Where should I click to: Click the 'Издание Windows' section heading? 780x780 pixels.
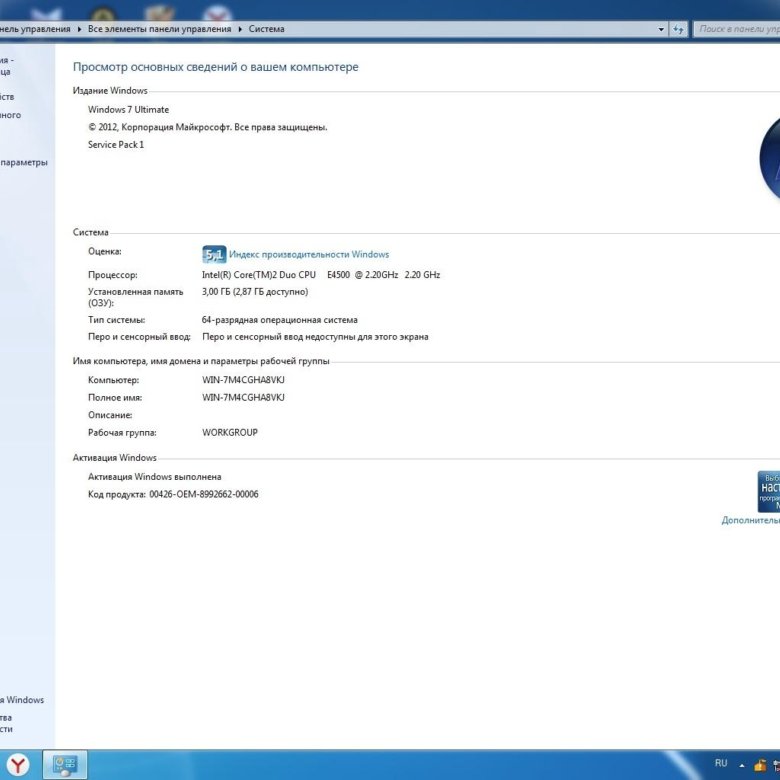pyautogui.click(x=110, y=91)
